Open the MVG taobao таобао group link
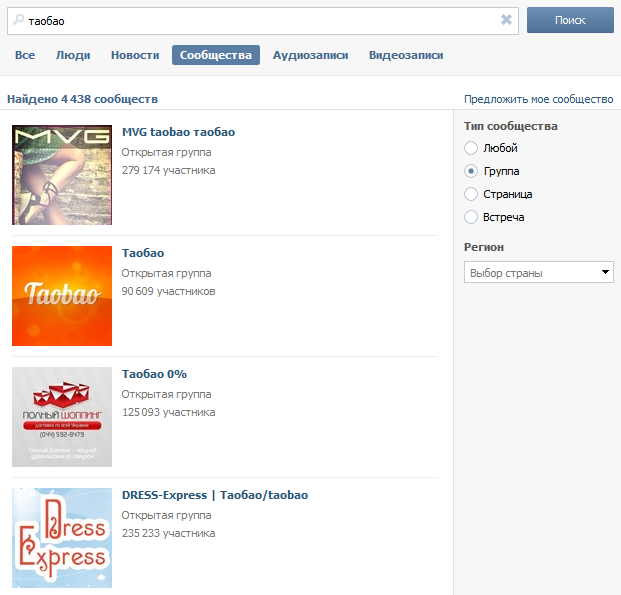The height and width of the screenshot is (595, 621). pos(178,132)
